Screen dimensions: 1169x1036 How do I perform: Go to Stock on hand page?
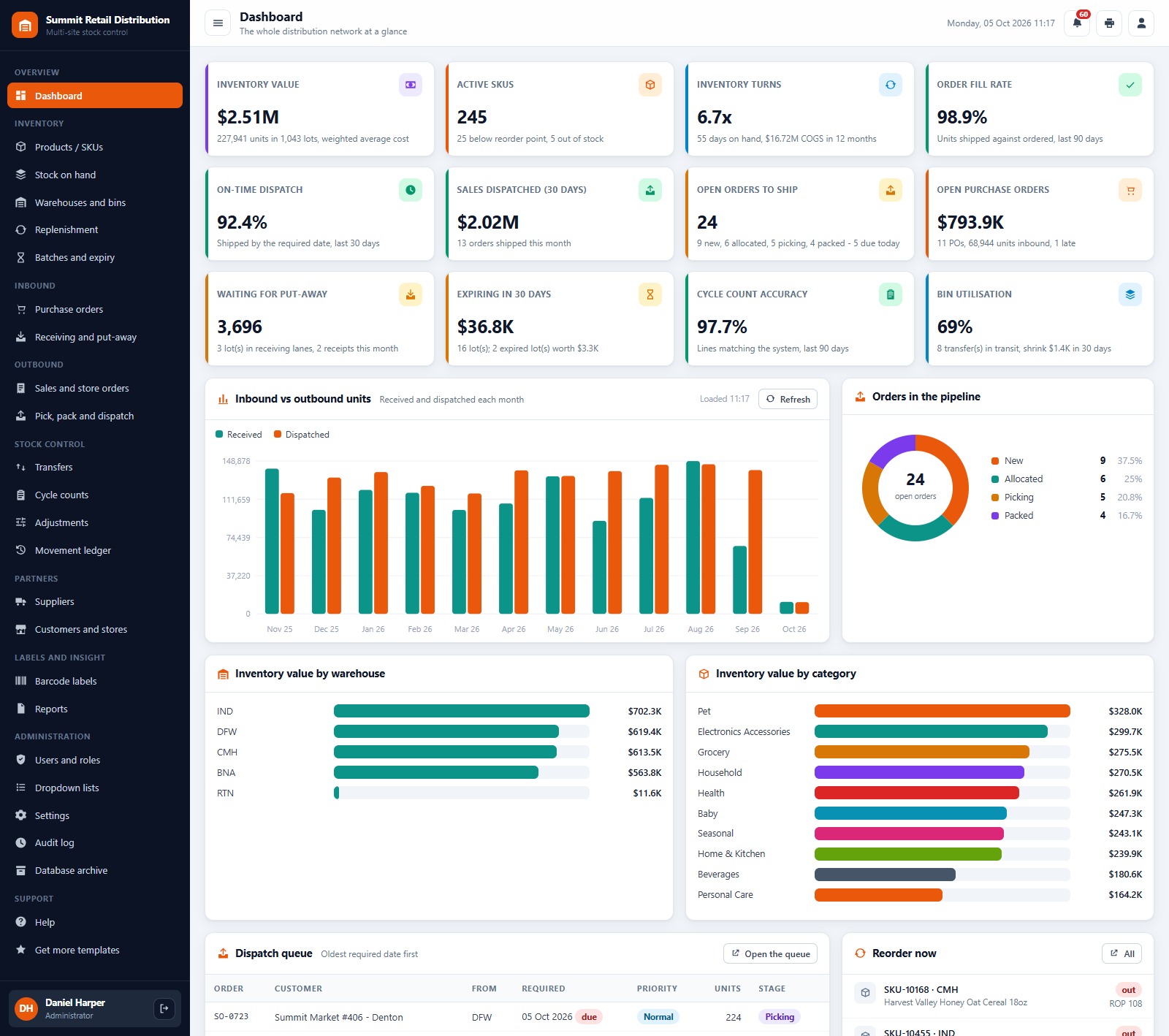click(x=95, y=175)
